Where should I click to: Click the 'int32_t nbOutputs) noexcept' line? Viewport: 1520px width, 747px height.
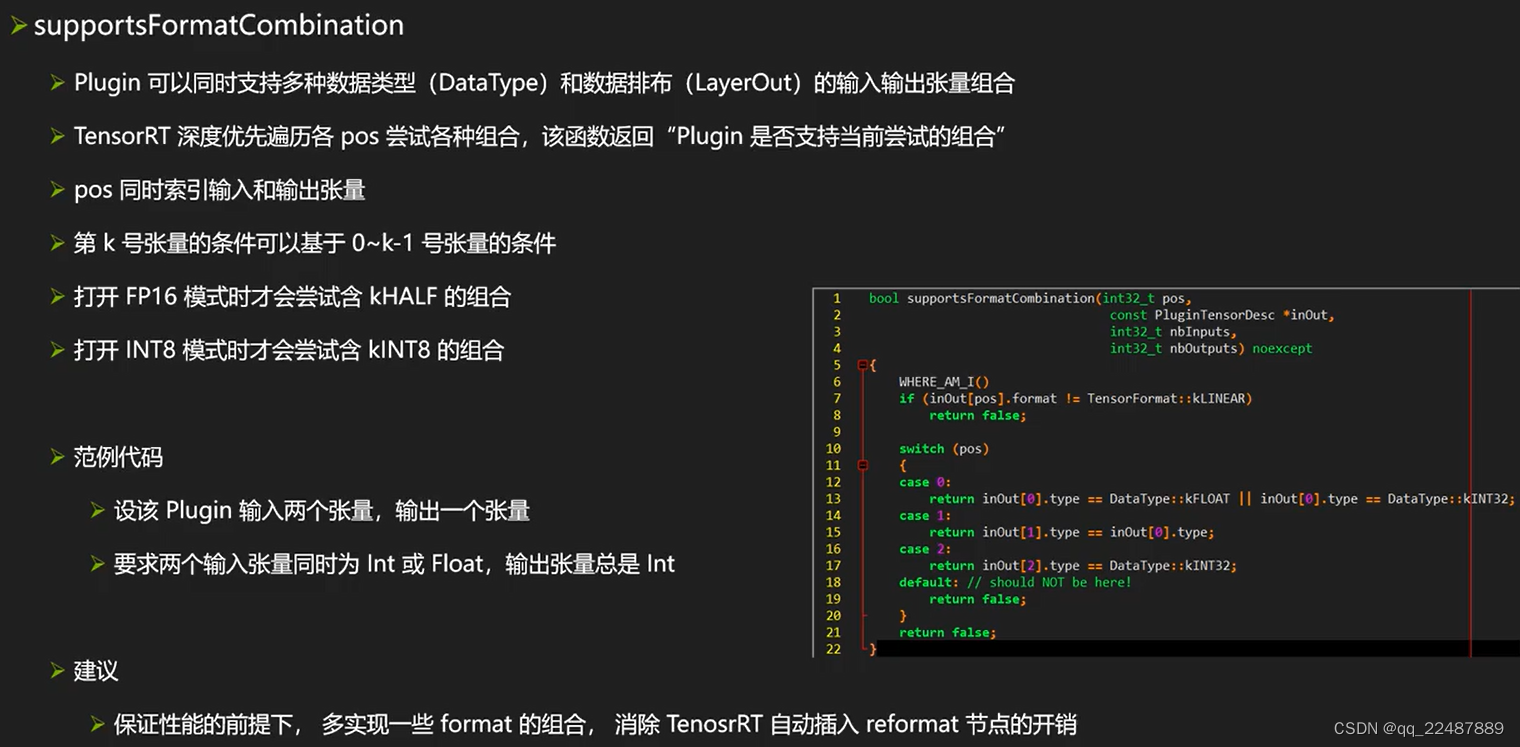1211,349
